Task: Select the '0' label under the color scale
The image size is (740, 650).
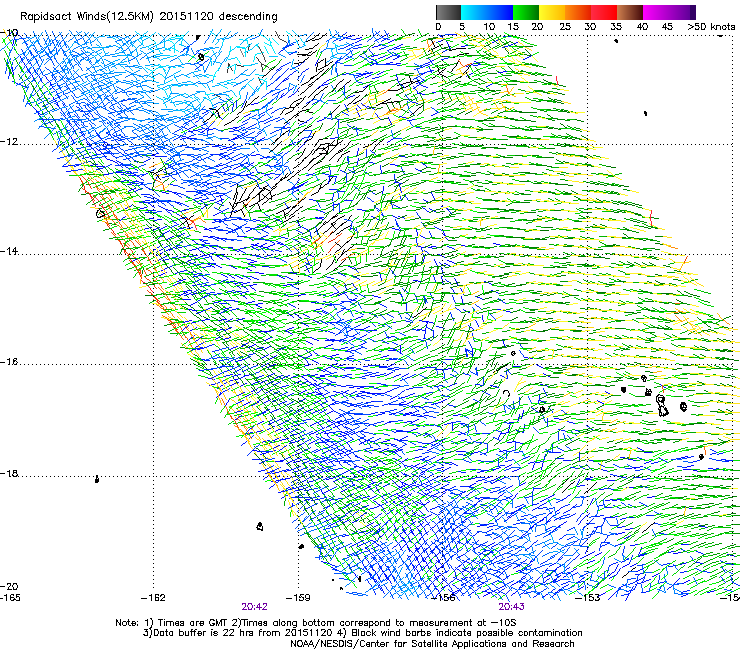Action: pos(438,27)
